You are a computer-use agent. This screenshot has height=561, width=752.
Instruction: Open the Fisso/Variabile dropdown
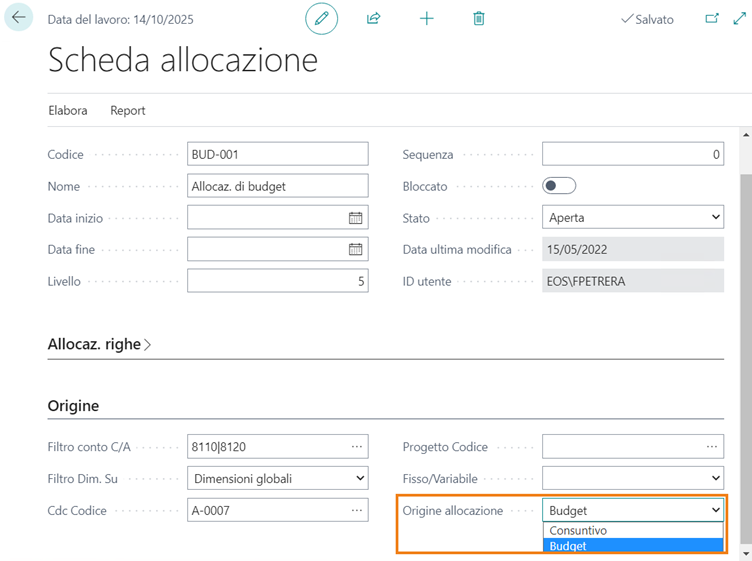click(x=632, y=479)
